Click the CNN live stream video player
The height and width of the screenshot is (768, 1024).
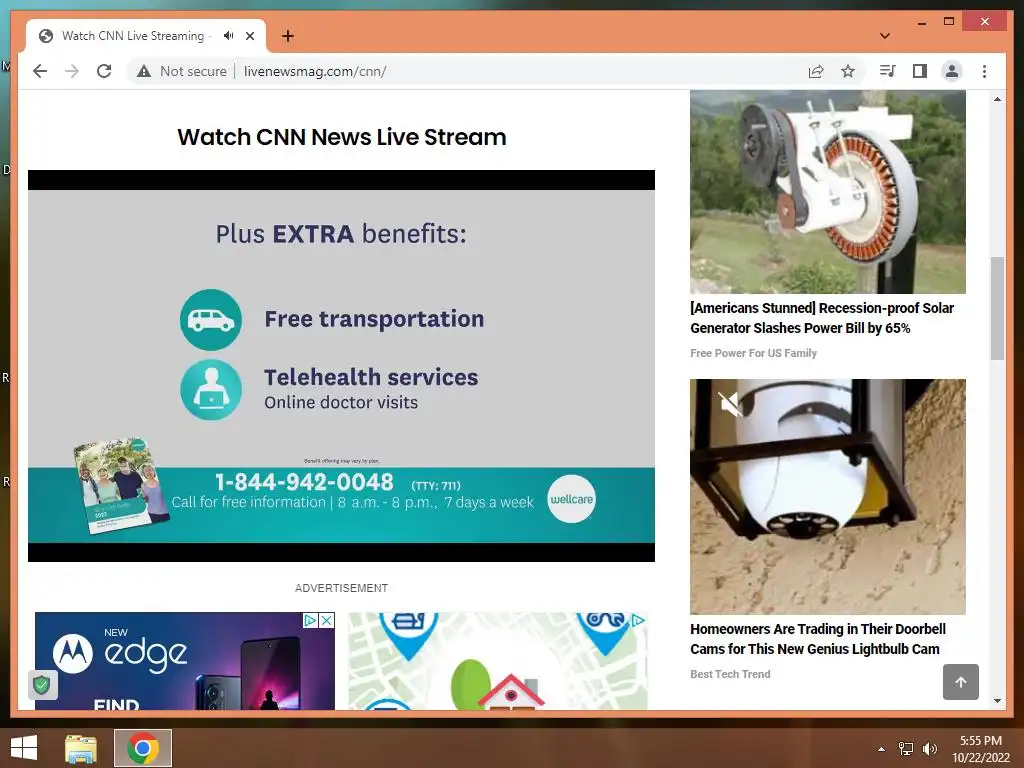pos(341,366)
